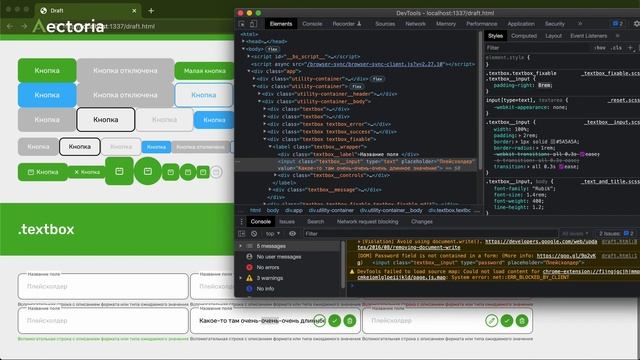
Task: Focus the console Filter input field
Action: [x=431, y=234]
